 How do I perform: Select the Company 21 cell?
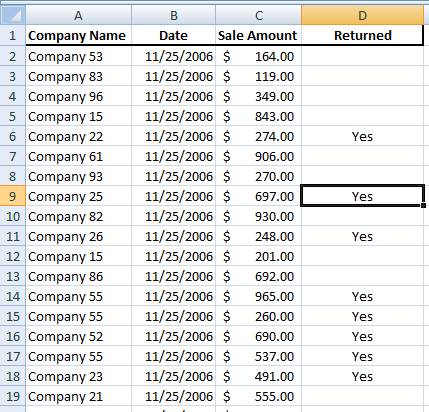click(x=79, y=396)
